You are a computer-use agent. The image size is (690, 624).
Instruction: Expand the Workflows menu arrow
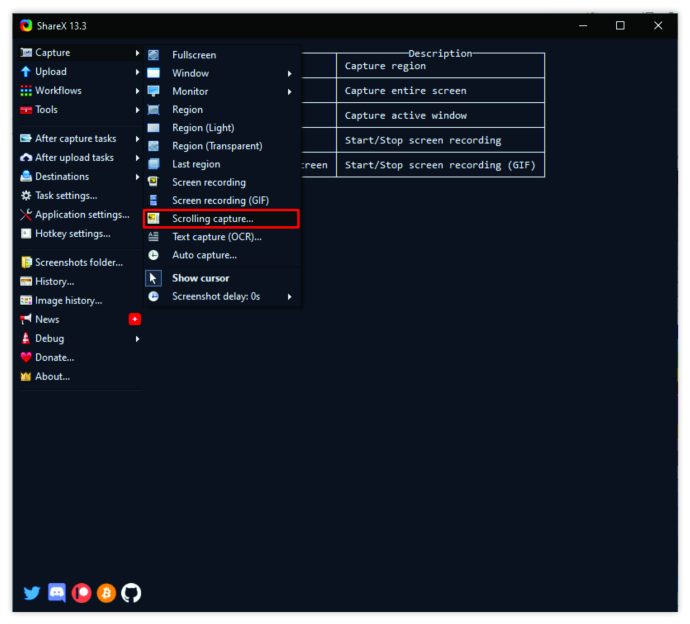137,91
